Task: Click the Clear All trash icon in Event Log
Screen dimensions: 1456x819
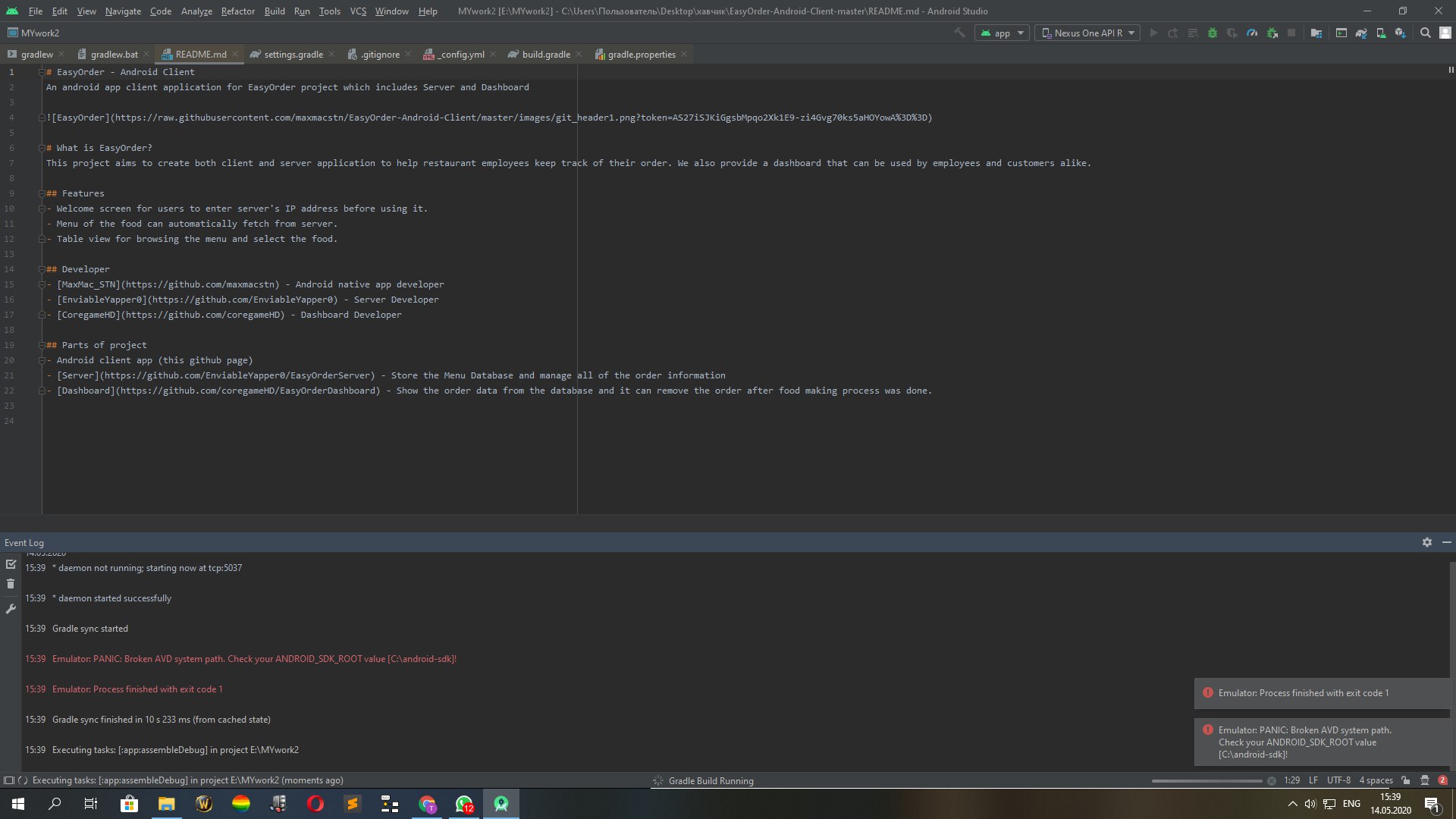Action: pyautogui.click(x=11, y=584)
